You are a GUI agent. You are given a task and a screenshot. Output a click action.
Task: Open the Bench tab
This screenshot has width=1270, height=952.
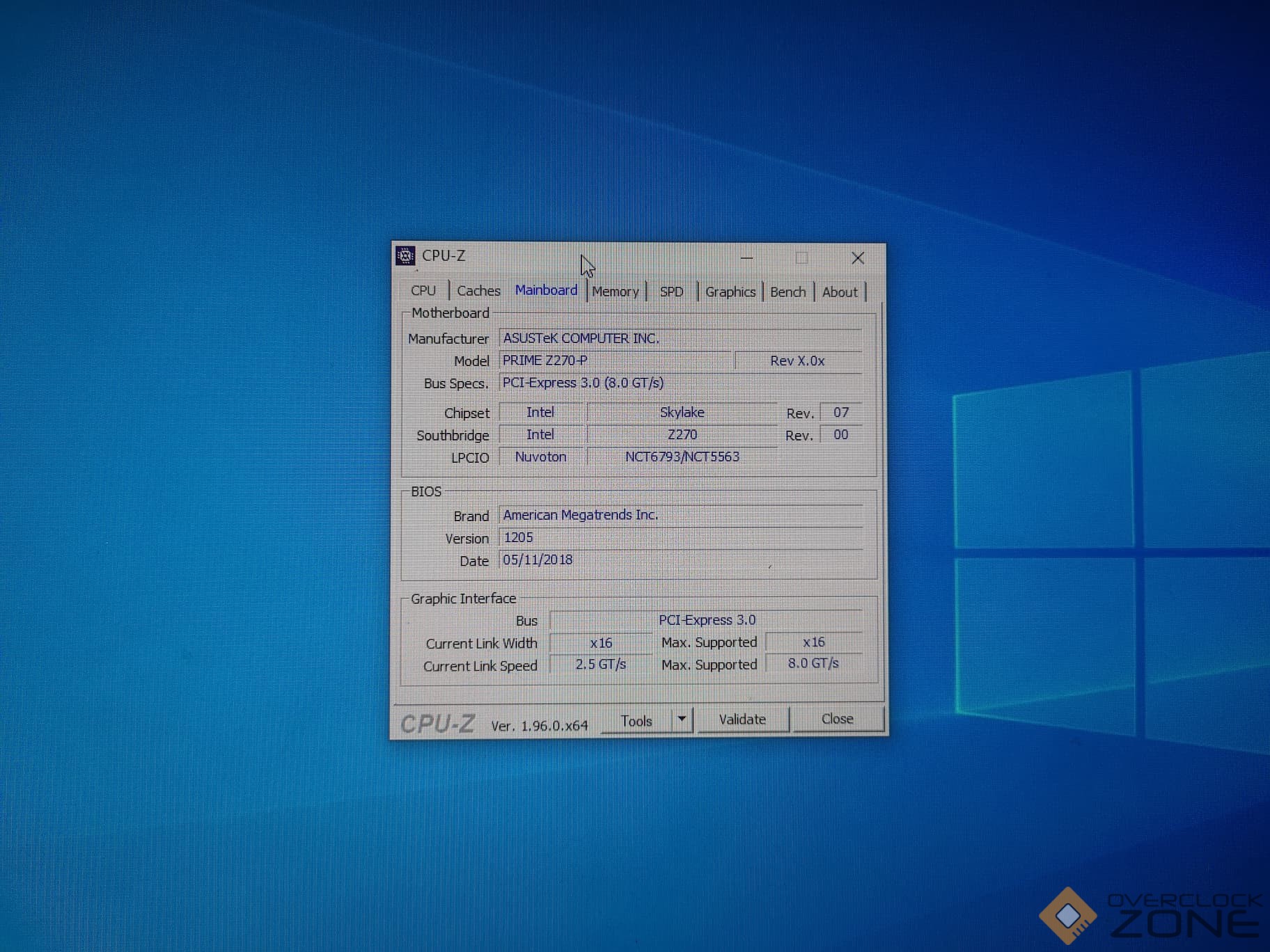pyautogui.click(x=787, y=292)
